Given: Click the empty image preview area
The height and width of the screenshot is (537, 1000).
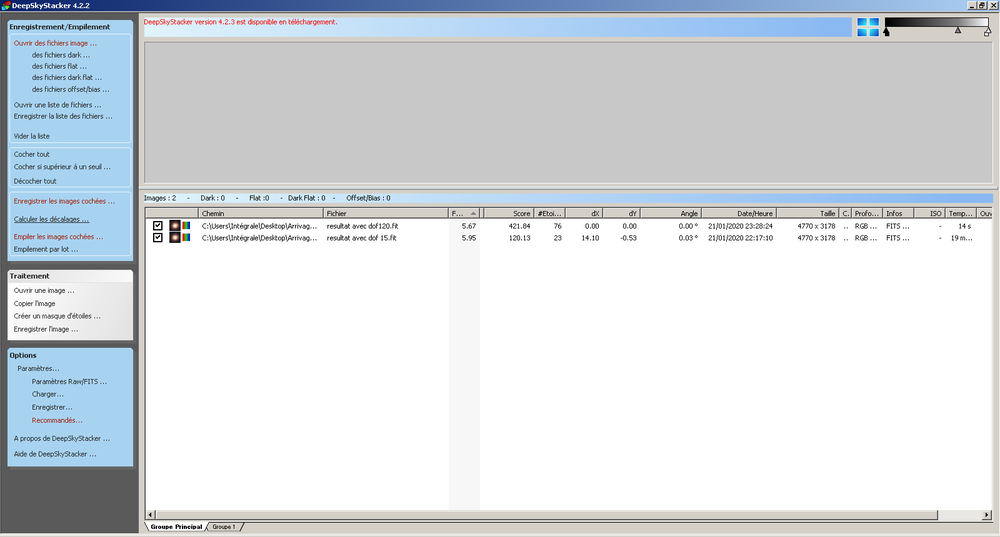Looking at the screenshot, I should point(568,112).
